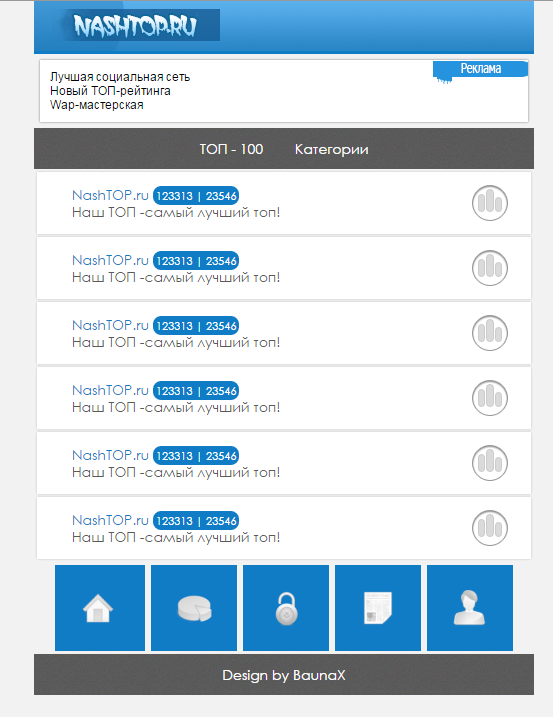Screen dimensions: 553x717
Task: Open link Лучшая социальная сеть
Action: pyautogui.click(x=120, y=77)
